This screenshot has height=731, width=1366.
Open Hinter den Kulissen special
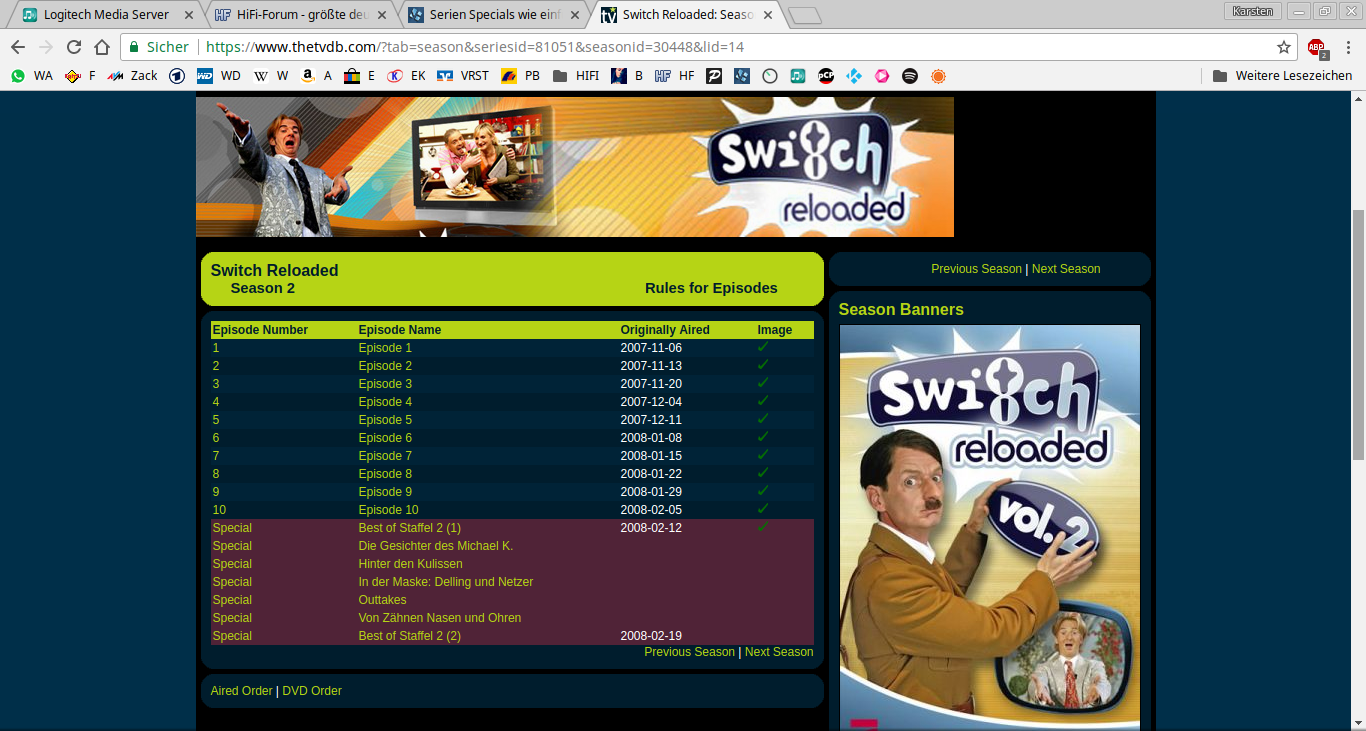(410, 564)
